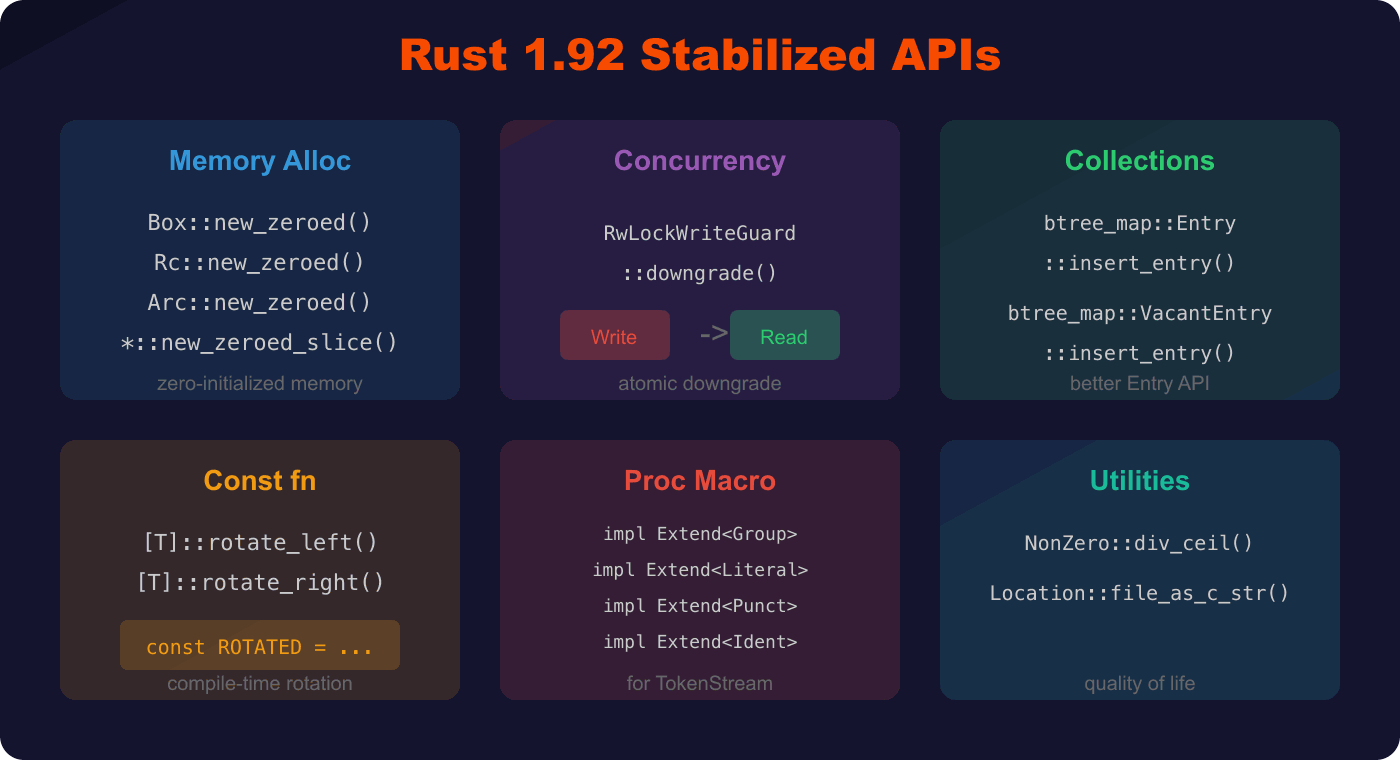Switch to the Concurrency tab
The height and width of the screenshot is (760, 1400).
pos(700,160)
